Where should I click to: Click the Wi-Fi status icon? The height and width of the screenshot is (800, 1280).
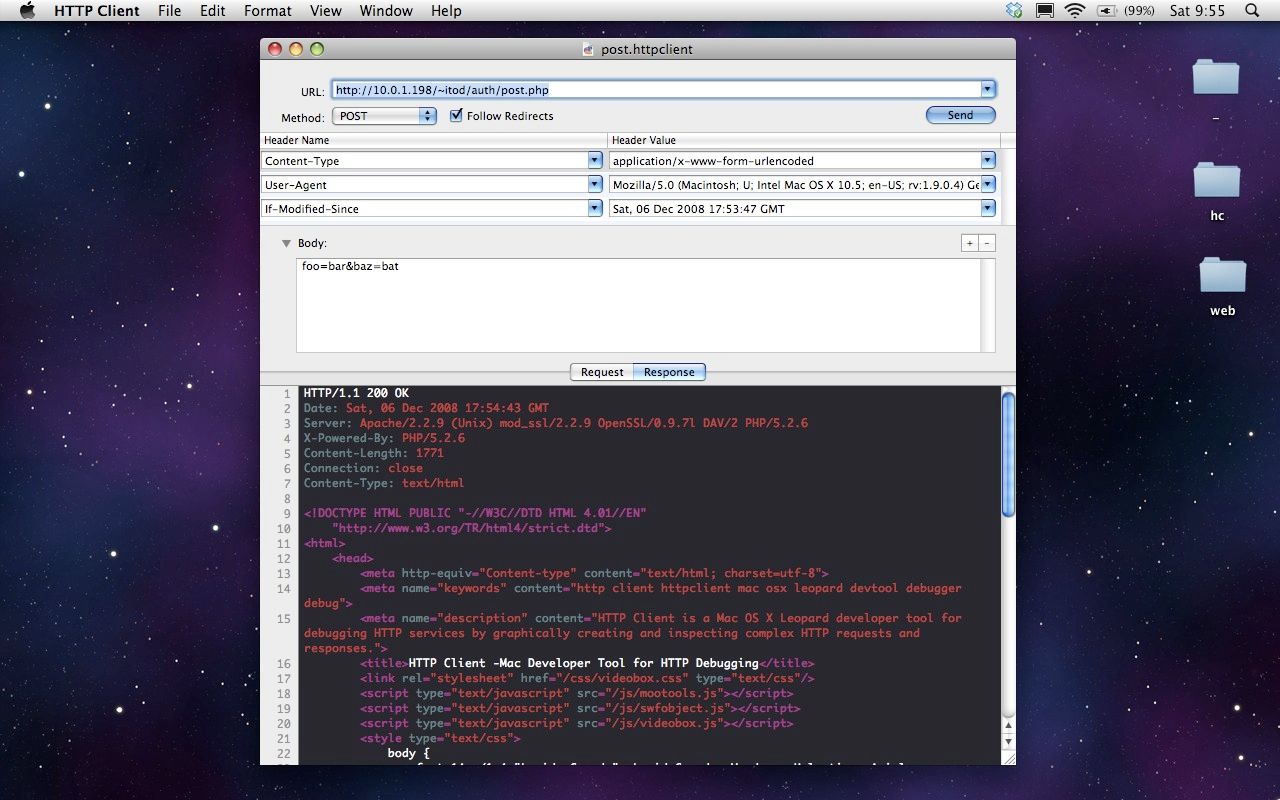pos(1073,10)
